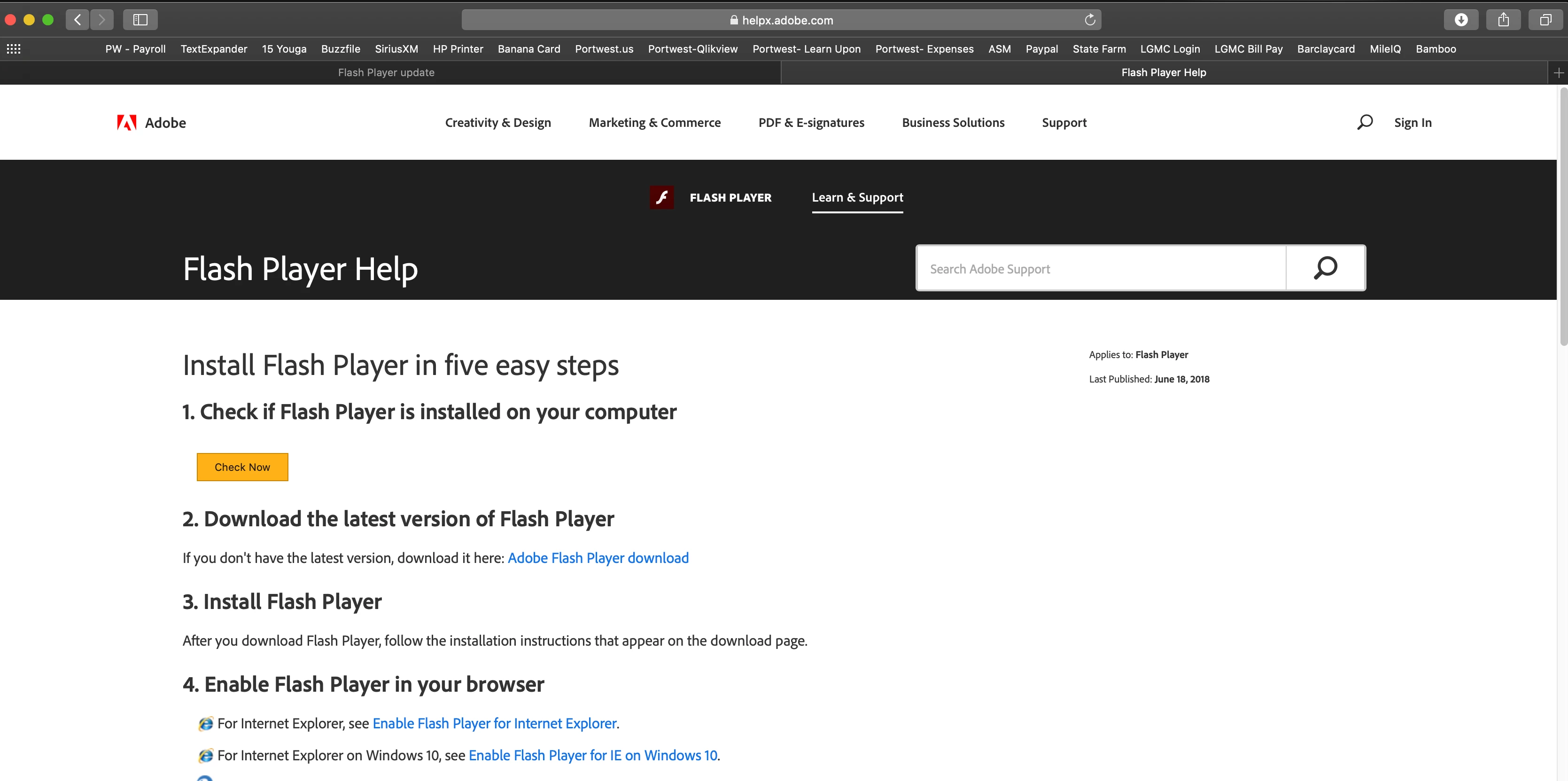
Task: Click the Flash Player red logo icon
Action: (x=662, y=197)
